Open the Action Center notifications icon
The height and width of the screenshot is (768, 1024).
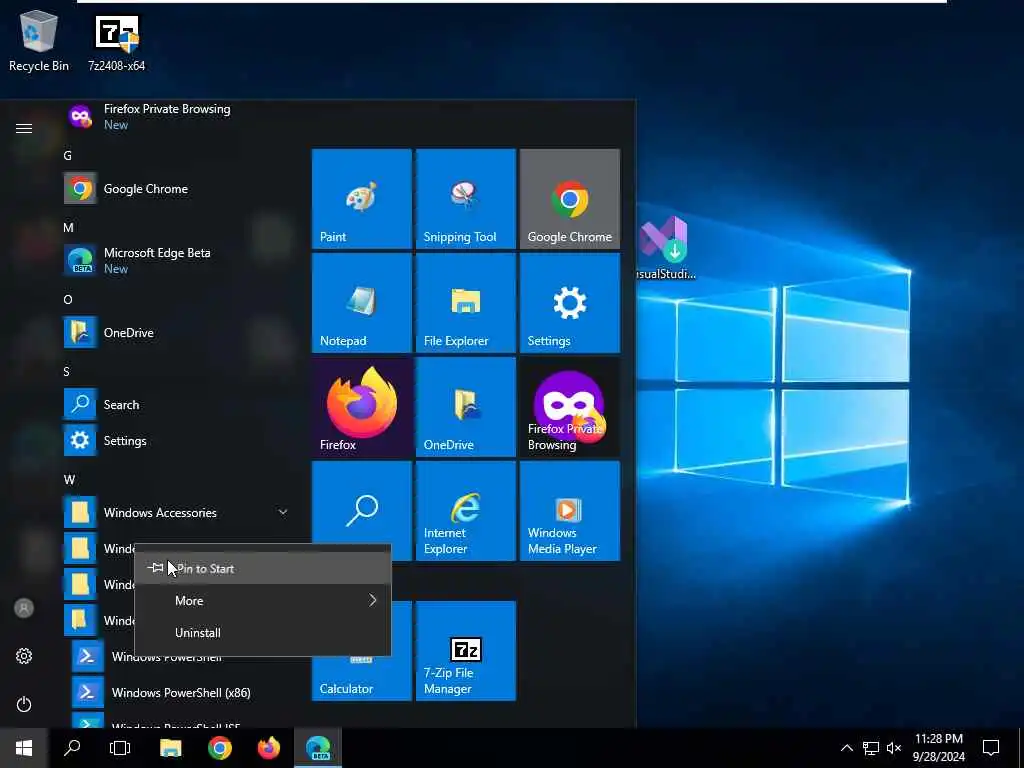(991, 748)
